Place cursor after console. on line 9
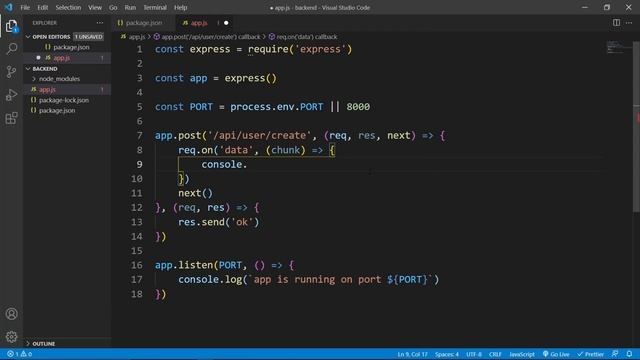The image size is (640, 360). pyautogui.click(x=248, y=164)
